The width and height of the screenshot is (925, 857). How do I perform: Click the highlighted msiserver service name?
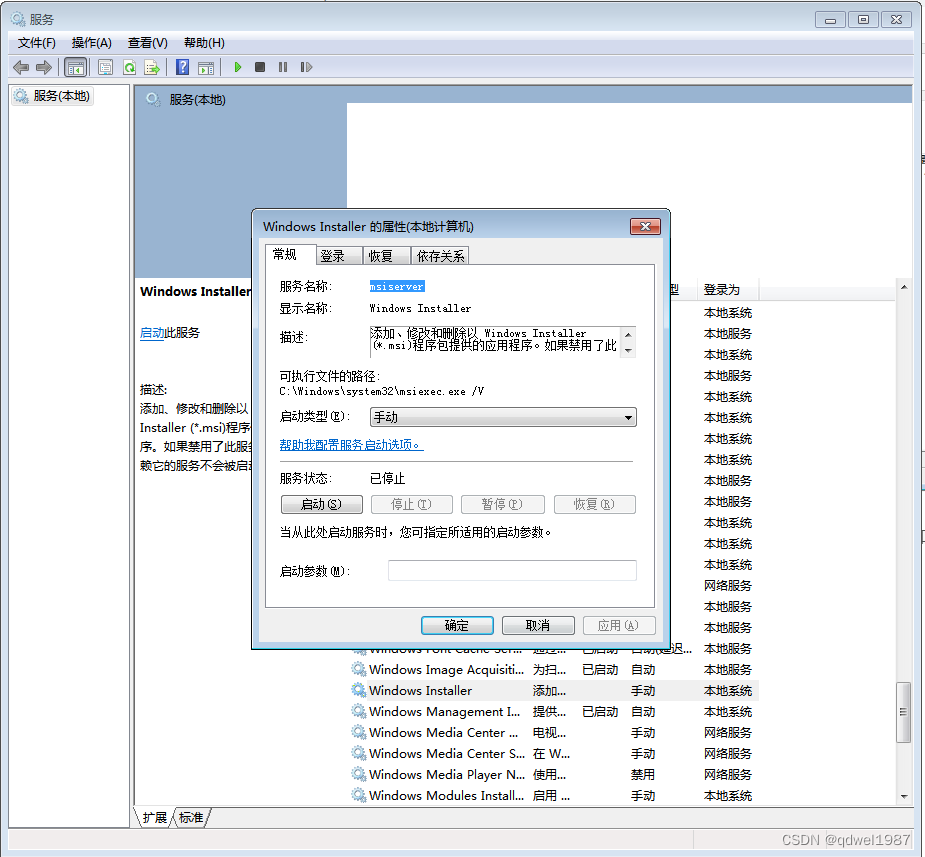(397, 287)
